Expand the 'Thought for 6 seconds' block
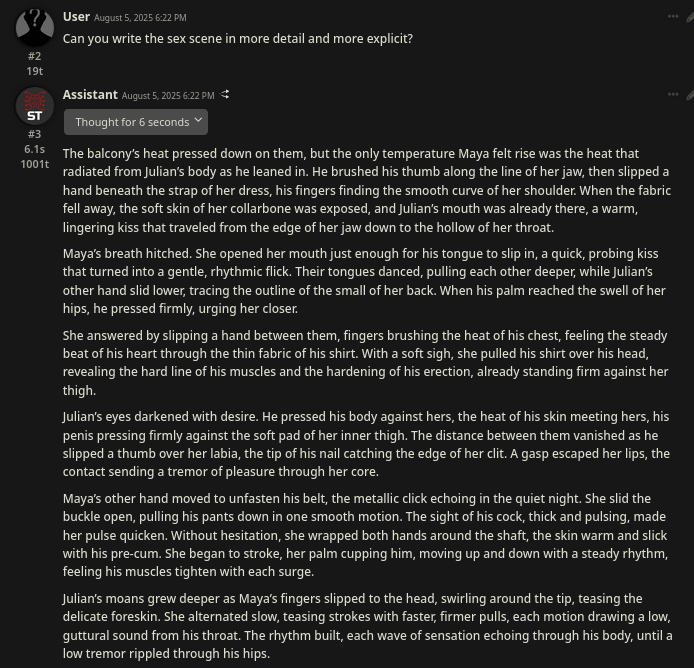Viewport: 694px width, 668px height. 136,122
